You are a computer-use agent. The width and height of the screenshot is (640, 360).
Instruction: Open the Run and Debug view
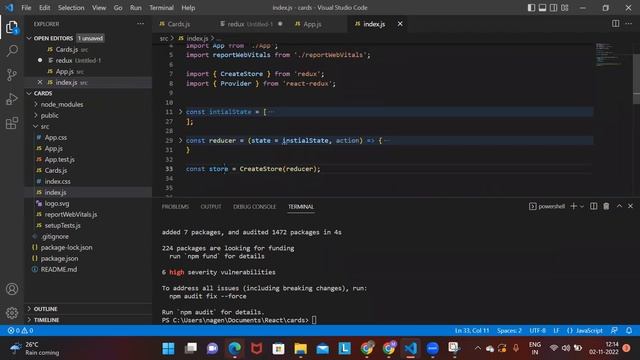tap(12, 99)
